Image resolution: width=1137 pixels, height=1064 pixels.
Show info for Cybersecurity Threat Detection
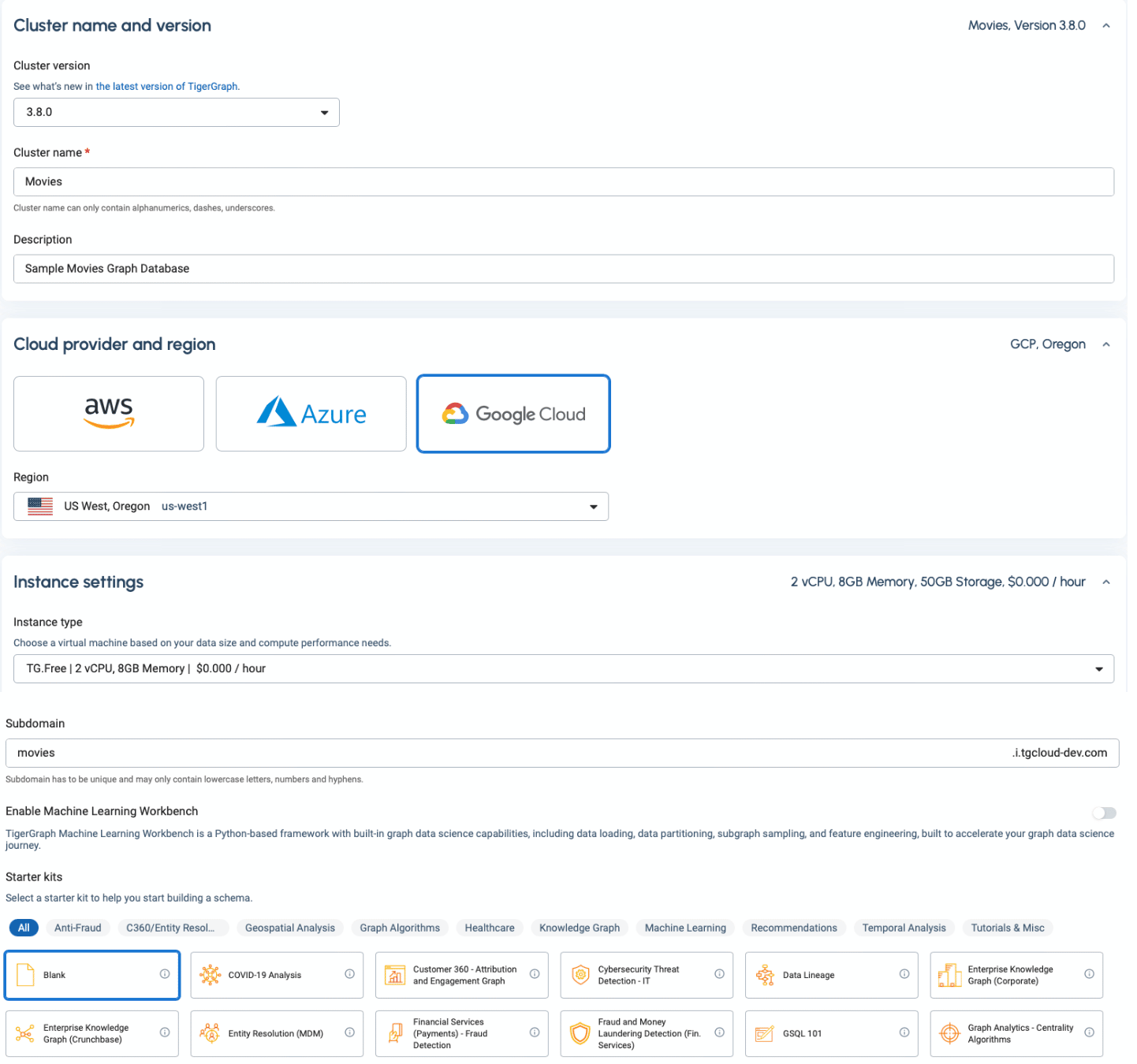pyautogui.click(x=720, y=974)
